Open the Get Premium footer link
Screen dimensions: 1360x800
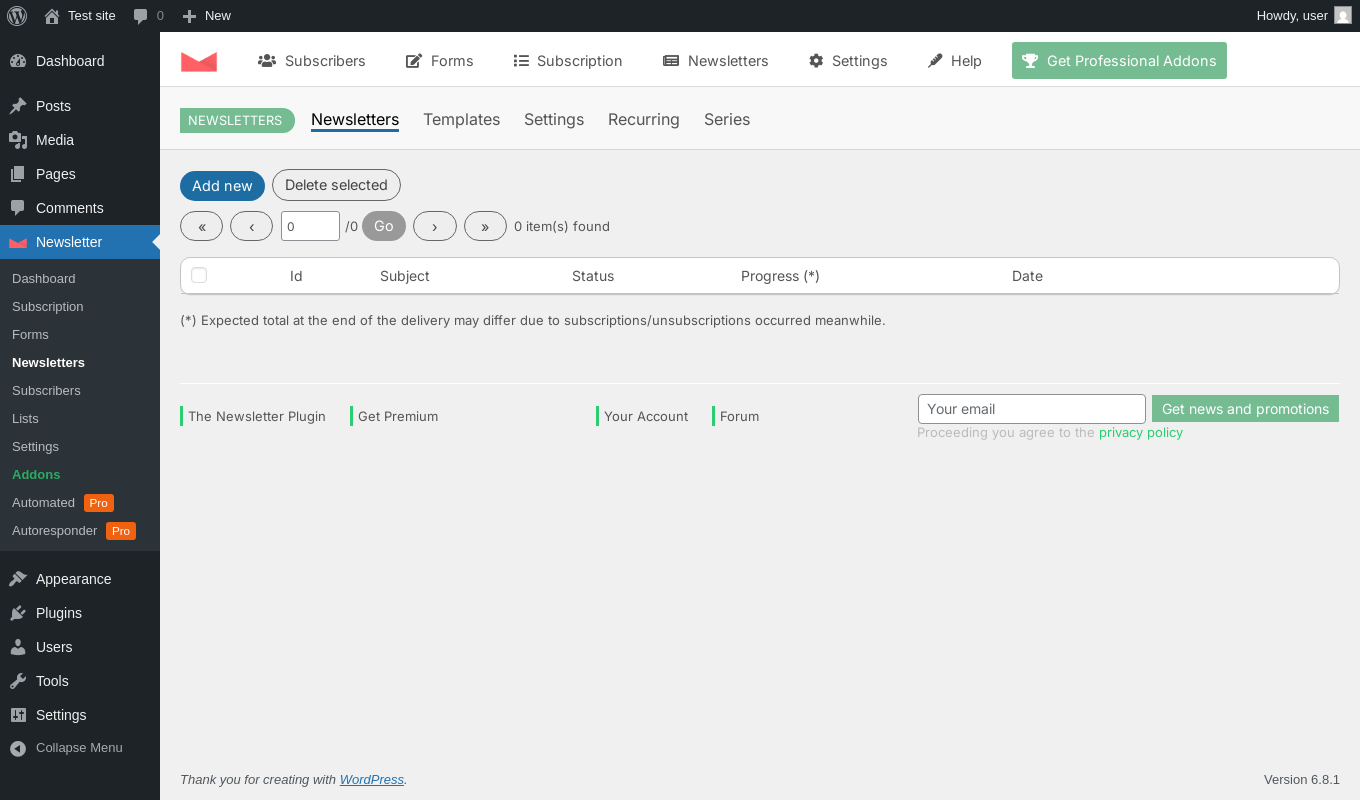[398, 416]
